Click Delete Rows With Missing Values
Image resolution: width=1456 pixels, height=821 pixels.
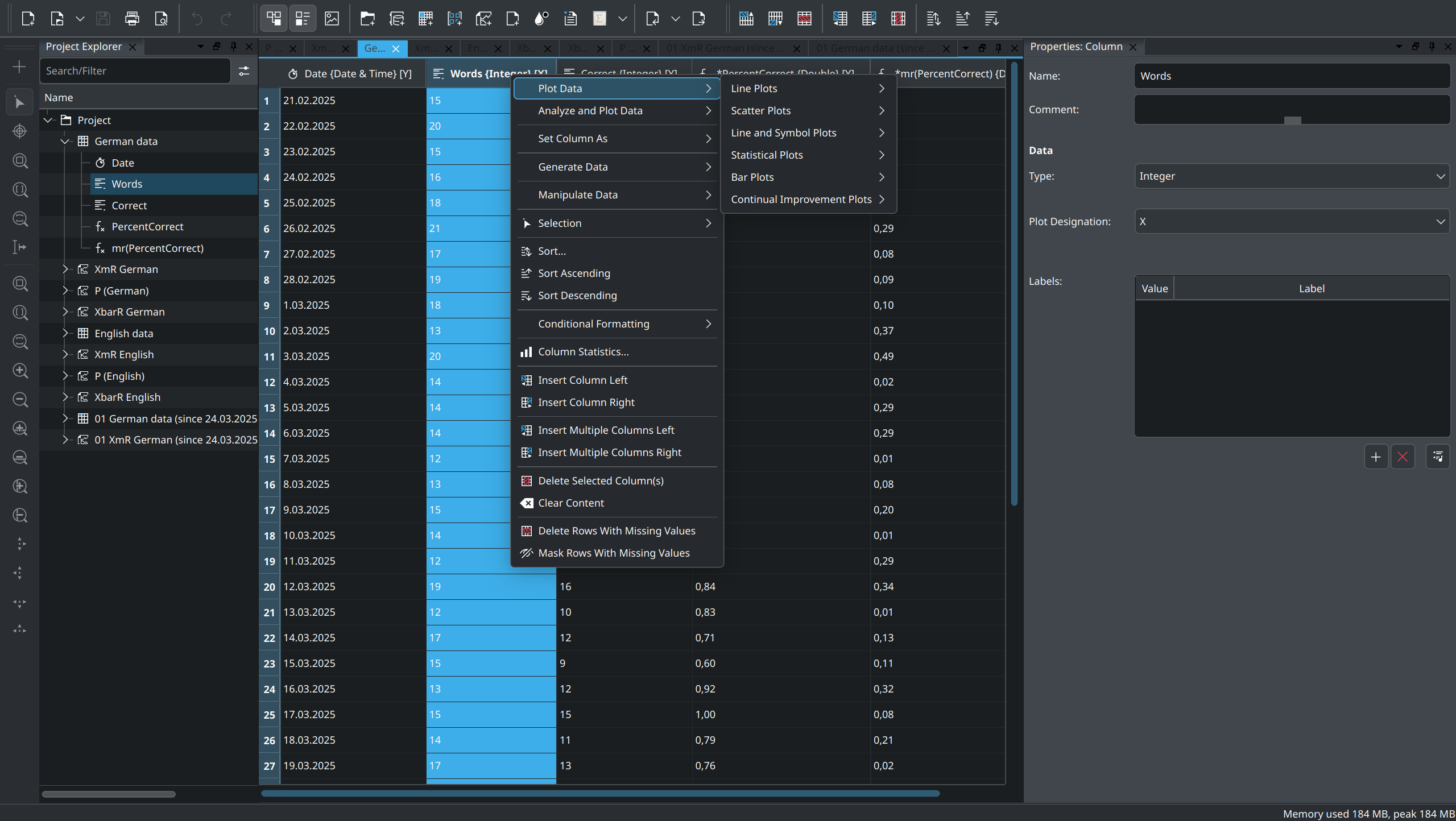617,530
